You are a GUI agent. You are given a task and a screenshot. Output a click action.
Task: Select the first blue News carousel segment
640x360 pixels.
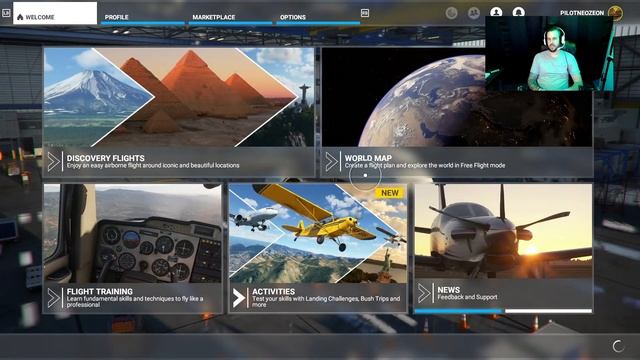458,311
